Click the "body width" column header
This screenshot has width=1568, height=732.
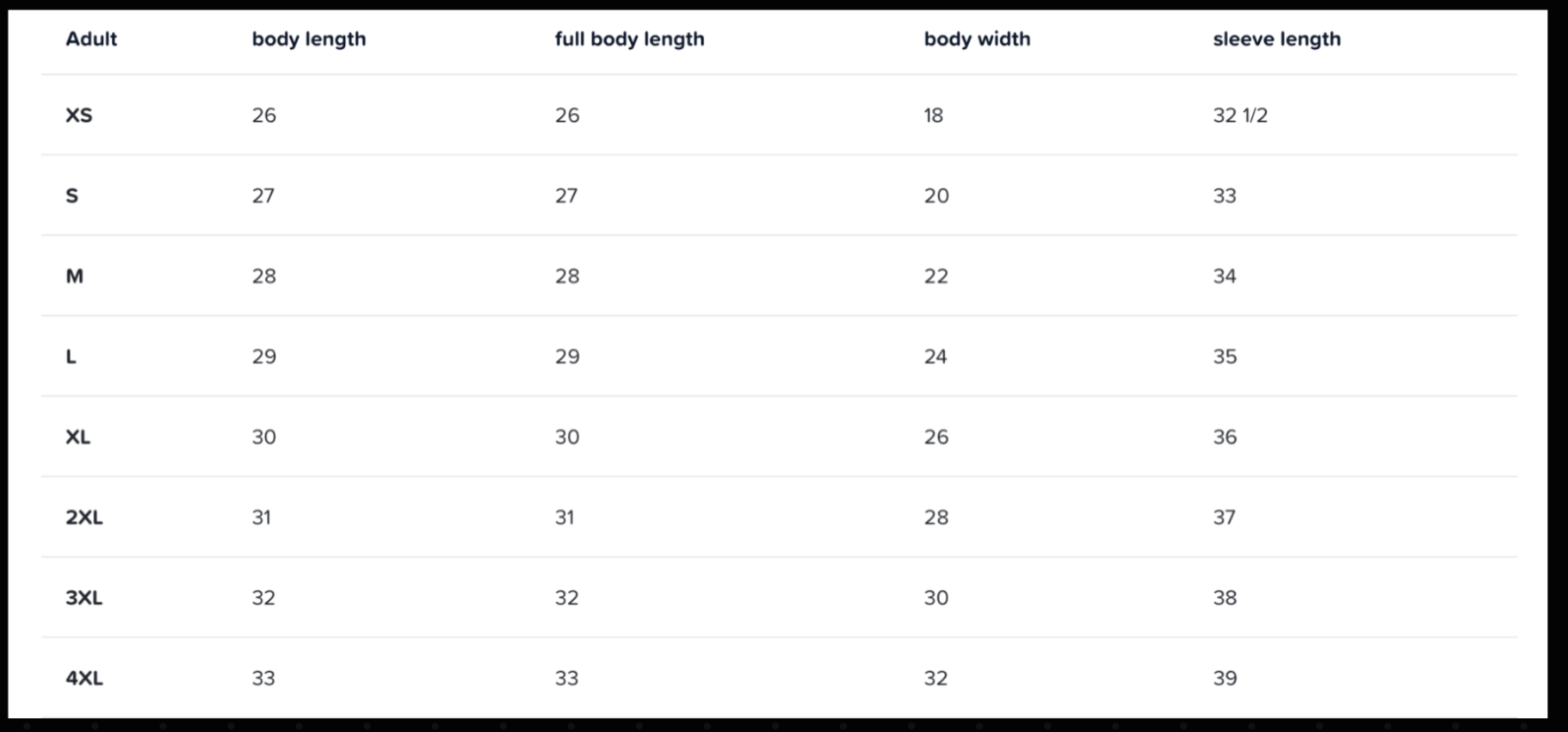(x=977, y=39)
